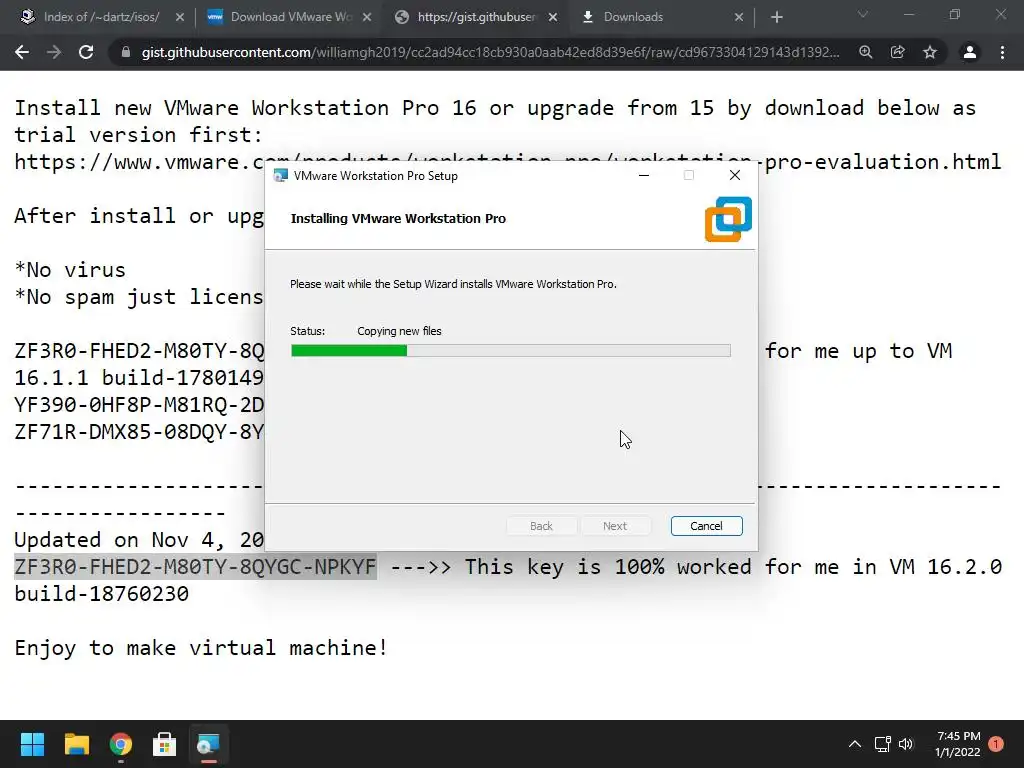The image size is (1024, 768).
Task: Close the Index of /~dartz/isos/ tab
Action: (x=180, y=18)
